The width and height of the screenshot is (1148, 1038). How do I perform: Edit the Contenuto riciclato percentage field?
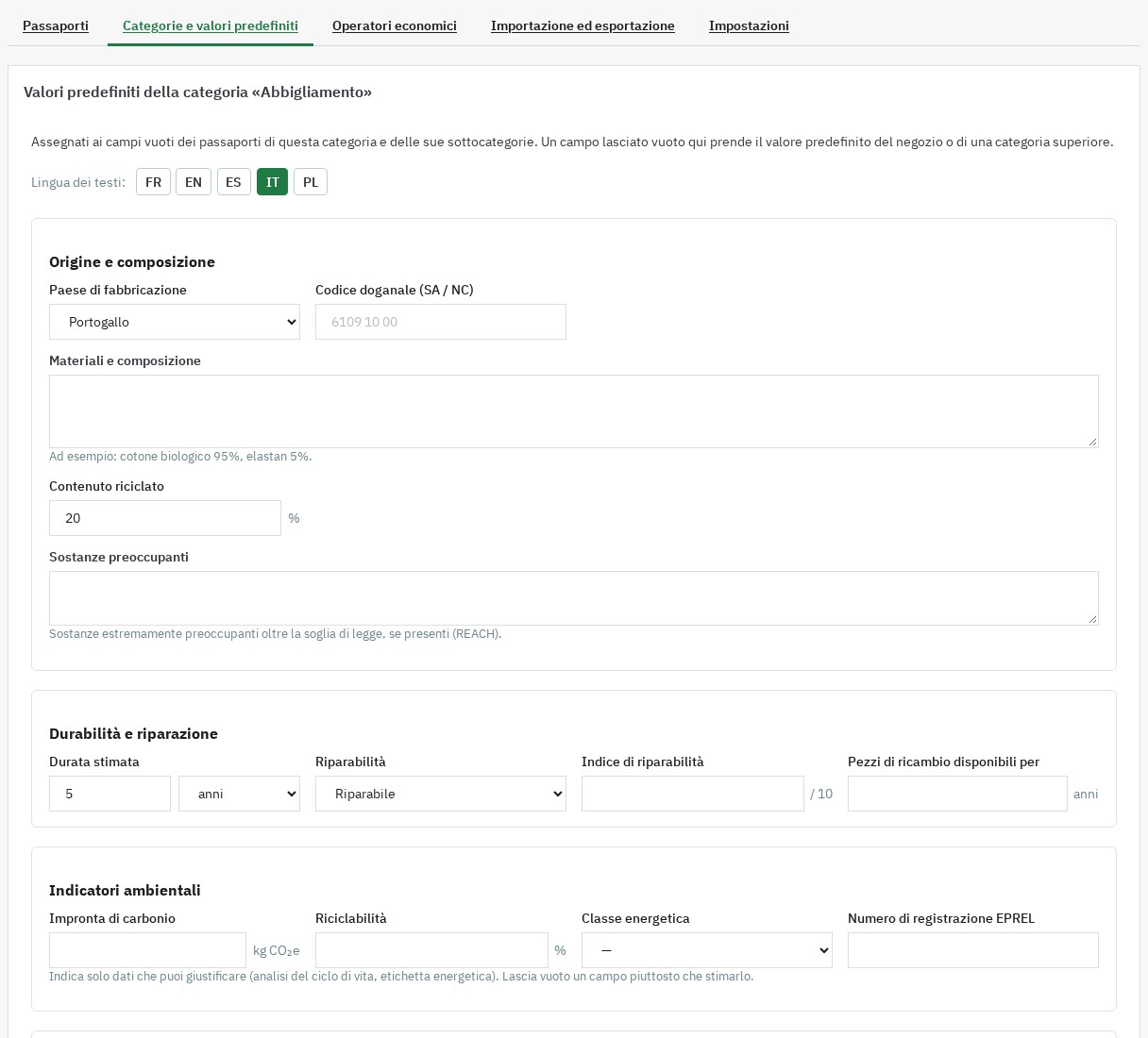point(165,518)
